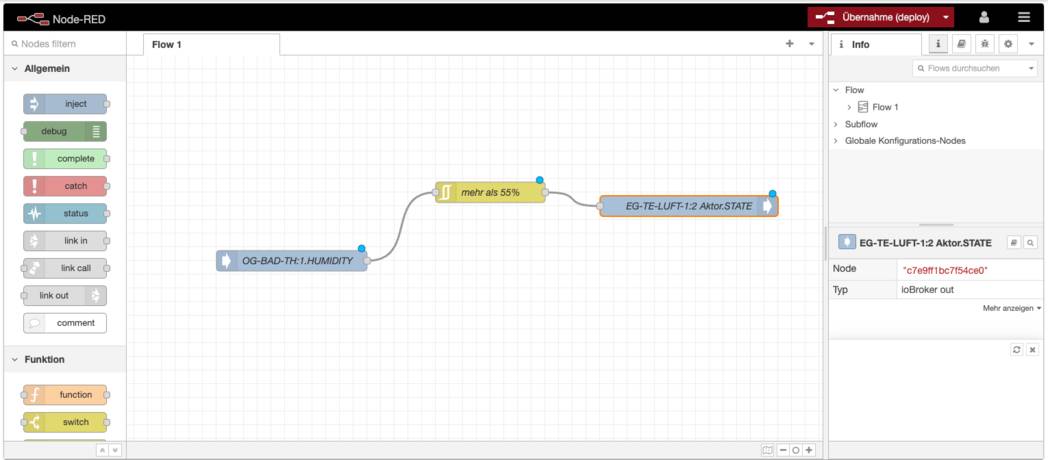Click Mehr anzeigen to show more properties

(x=1011, y=308)
